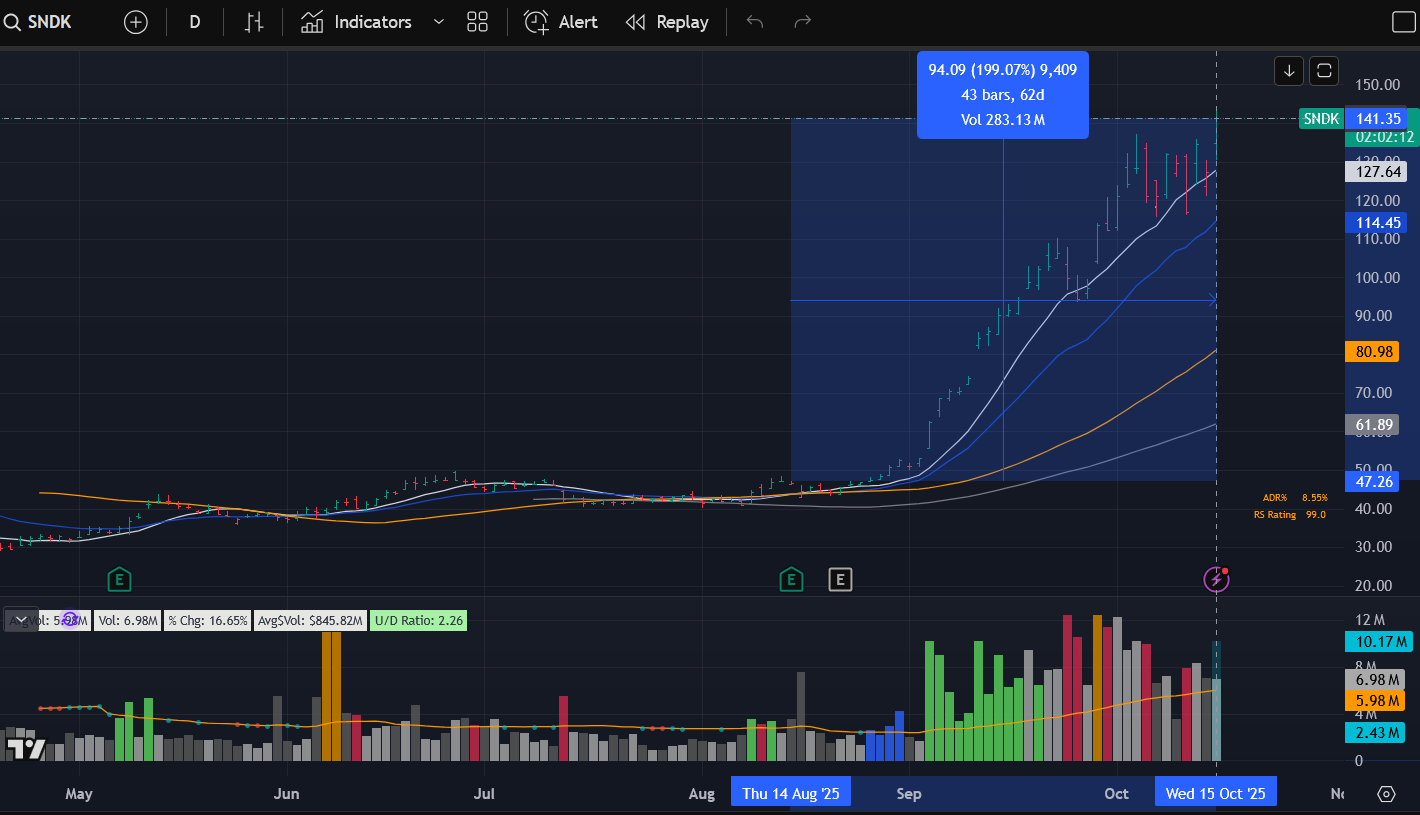Toggle the chart maximize bracket button
The height and width of the screenshot is (815, 1420).
point(1324,70)
